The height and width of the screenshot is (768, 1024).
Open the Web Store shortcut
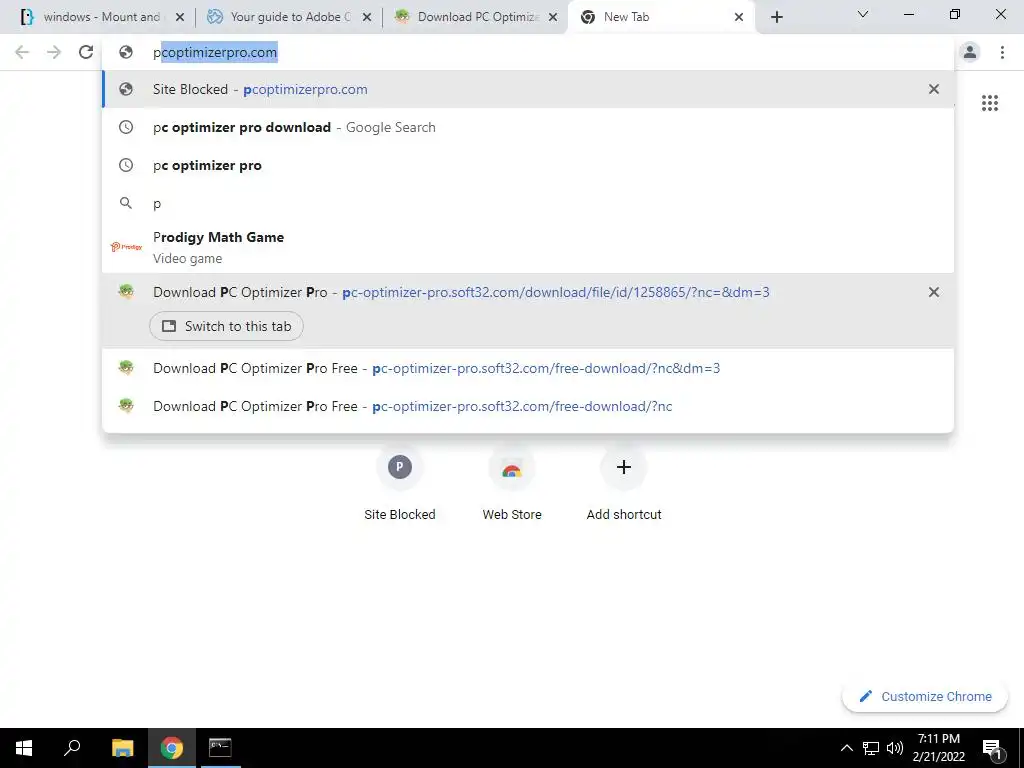click(512, 484)
